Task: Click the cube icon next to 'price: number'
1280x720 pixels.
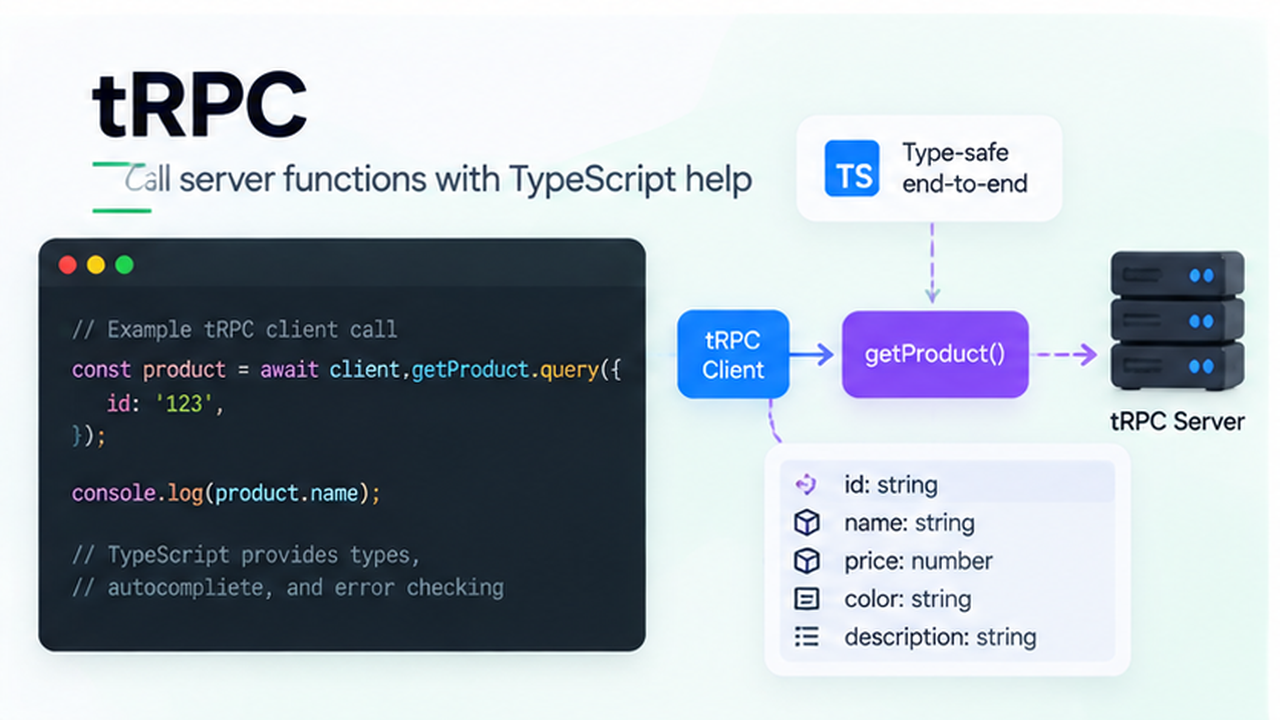Action: click(806, 561)
